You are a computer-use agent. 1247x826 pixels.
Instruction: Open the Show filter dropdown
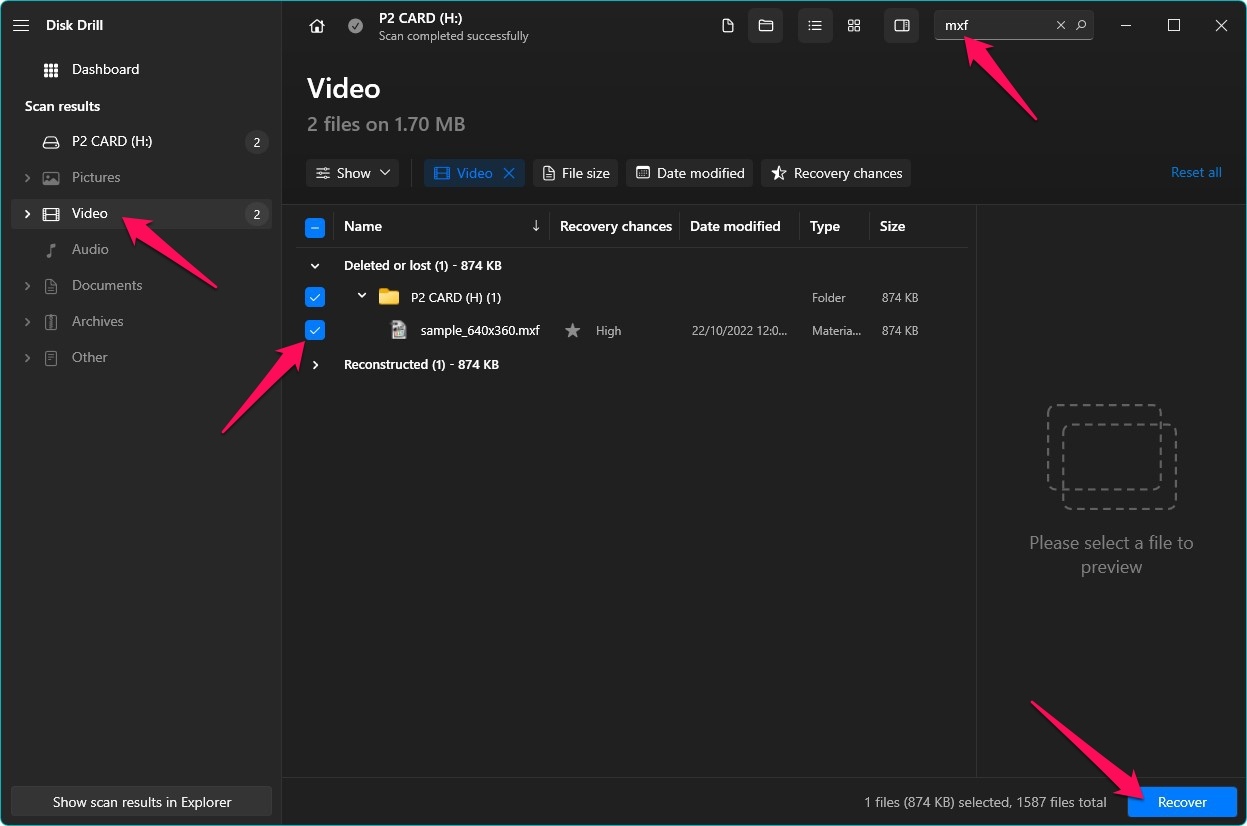click(x=352, y=173)
